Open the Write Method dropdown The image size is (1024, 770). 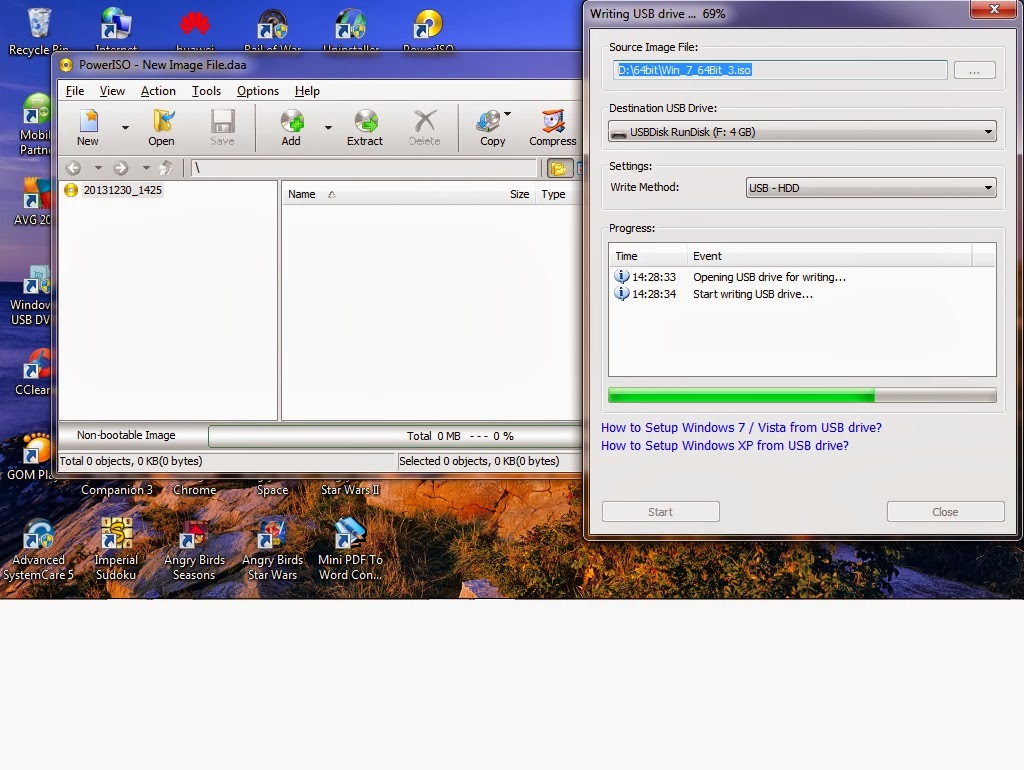(871, 188)
